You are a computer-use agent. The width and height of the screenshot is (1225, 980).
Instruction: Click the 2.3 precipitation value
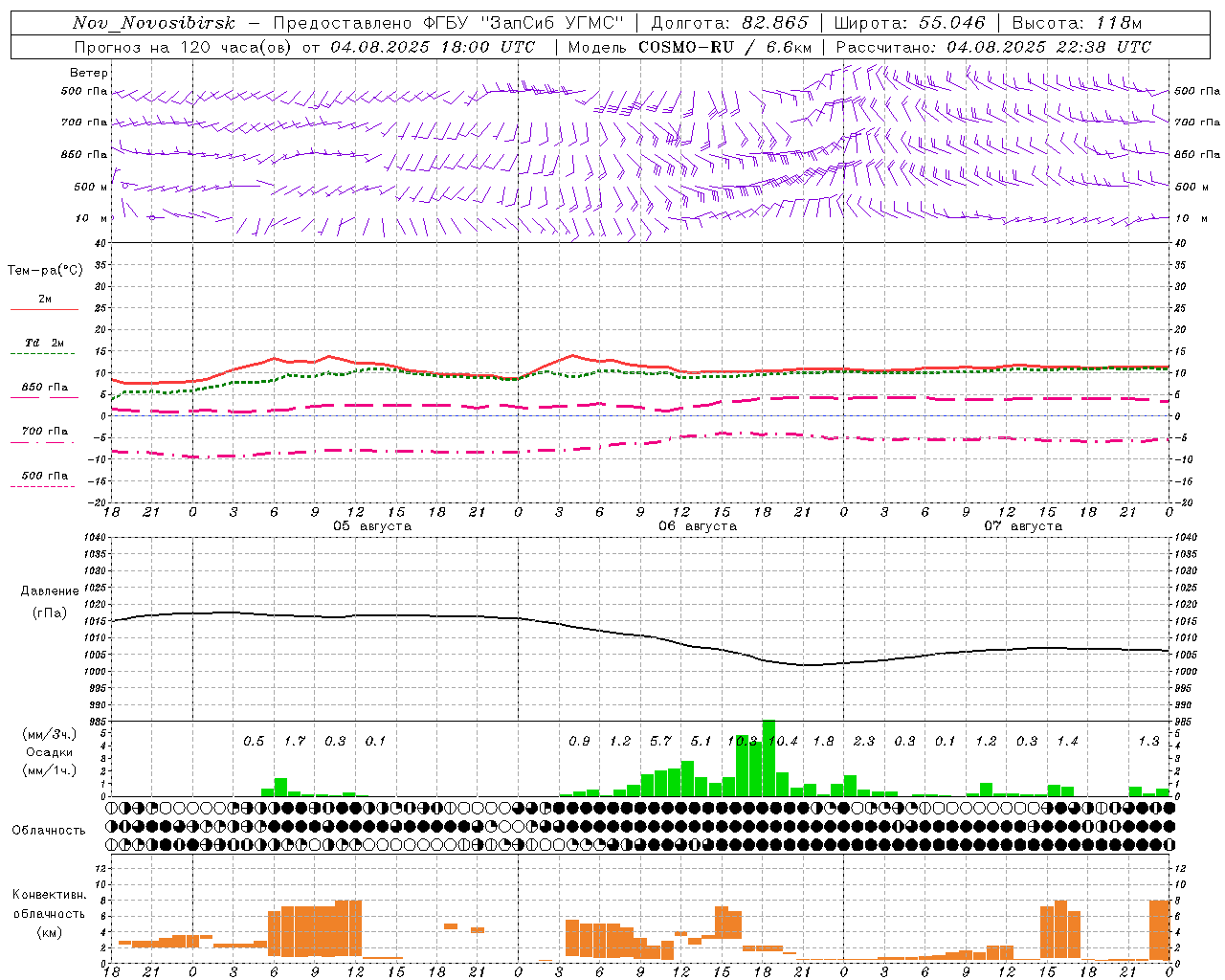[864, 742]
